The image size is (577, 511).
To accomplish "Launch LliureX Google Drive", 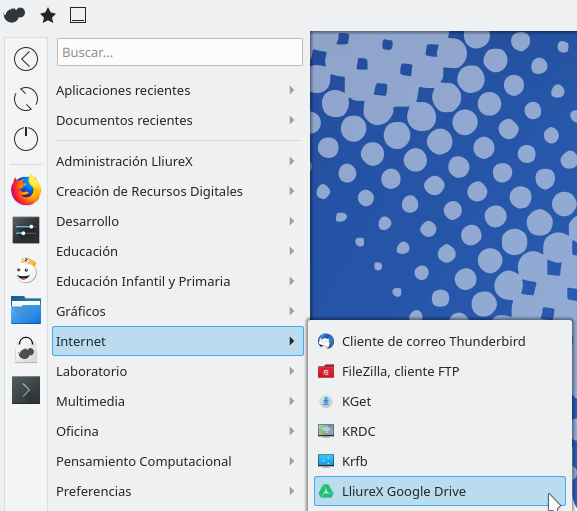I will point(440,492).
